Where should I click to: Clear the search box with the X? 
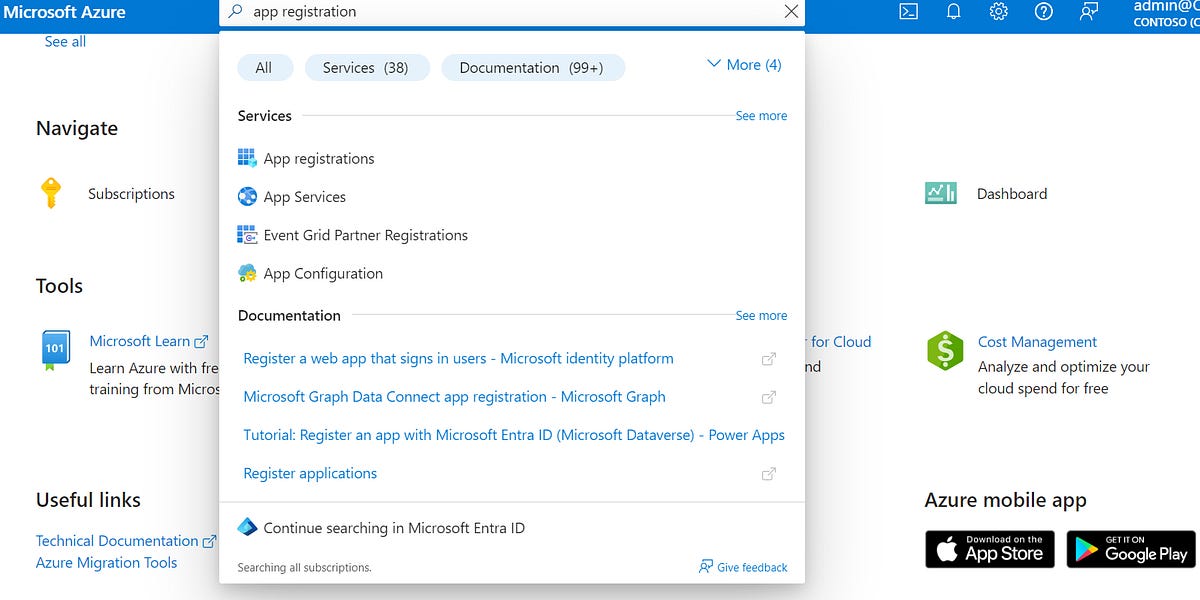tap(790, 12)
